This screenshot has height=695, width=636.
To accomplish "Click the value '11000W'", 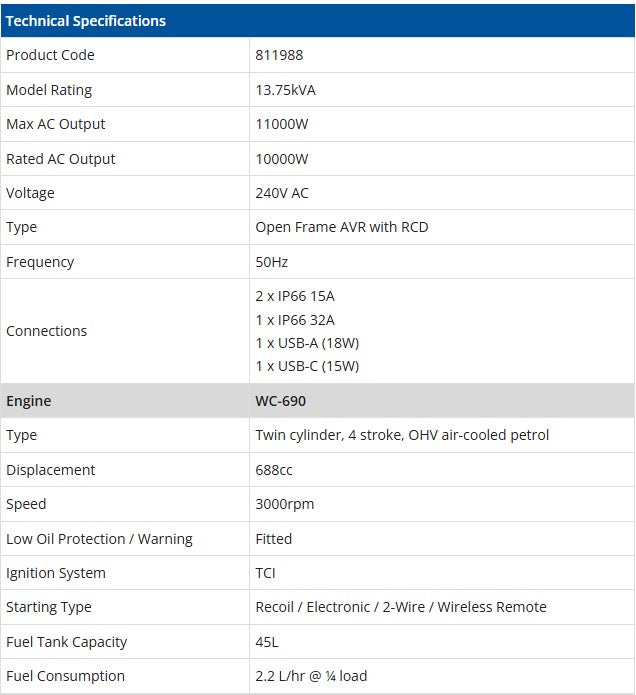I will coord(281,124).
